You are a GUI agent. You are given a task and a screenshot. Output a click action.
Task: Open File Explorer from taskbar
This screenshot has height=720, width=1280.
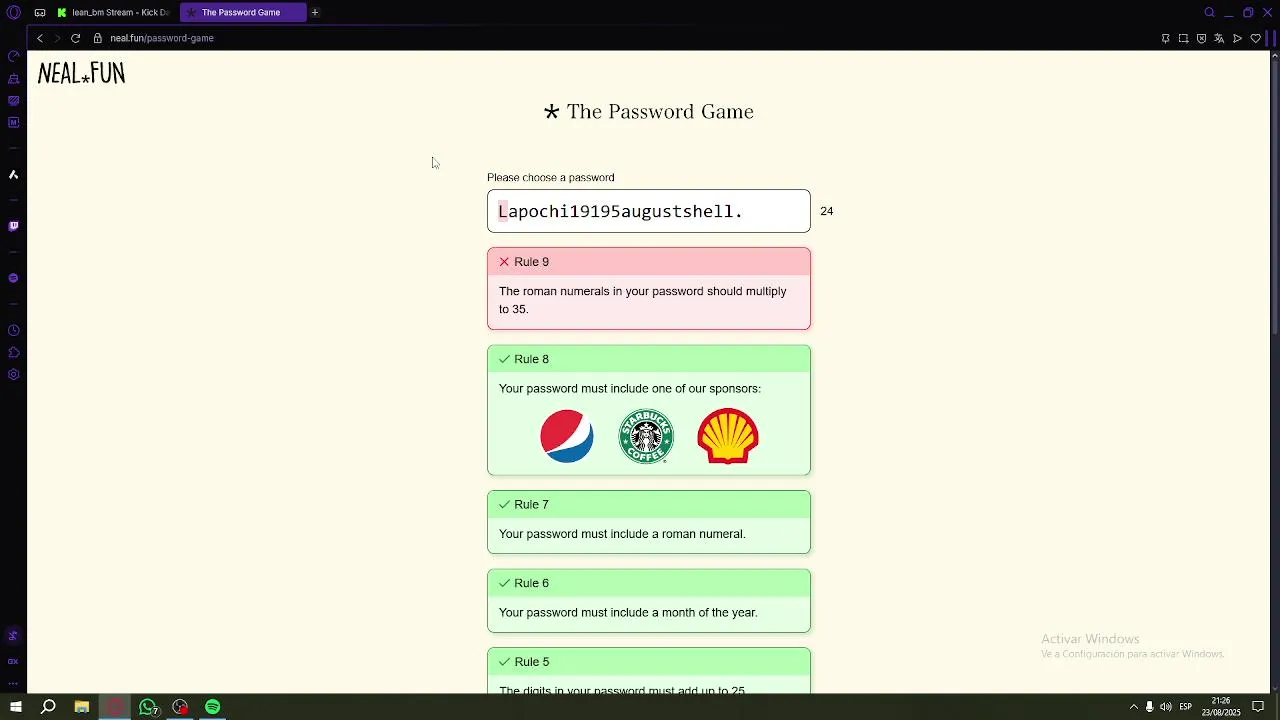tap(82, 707)
